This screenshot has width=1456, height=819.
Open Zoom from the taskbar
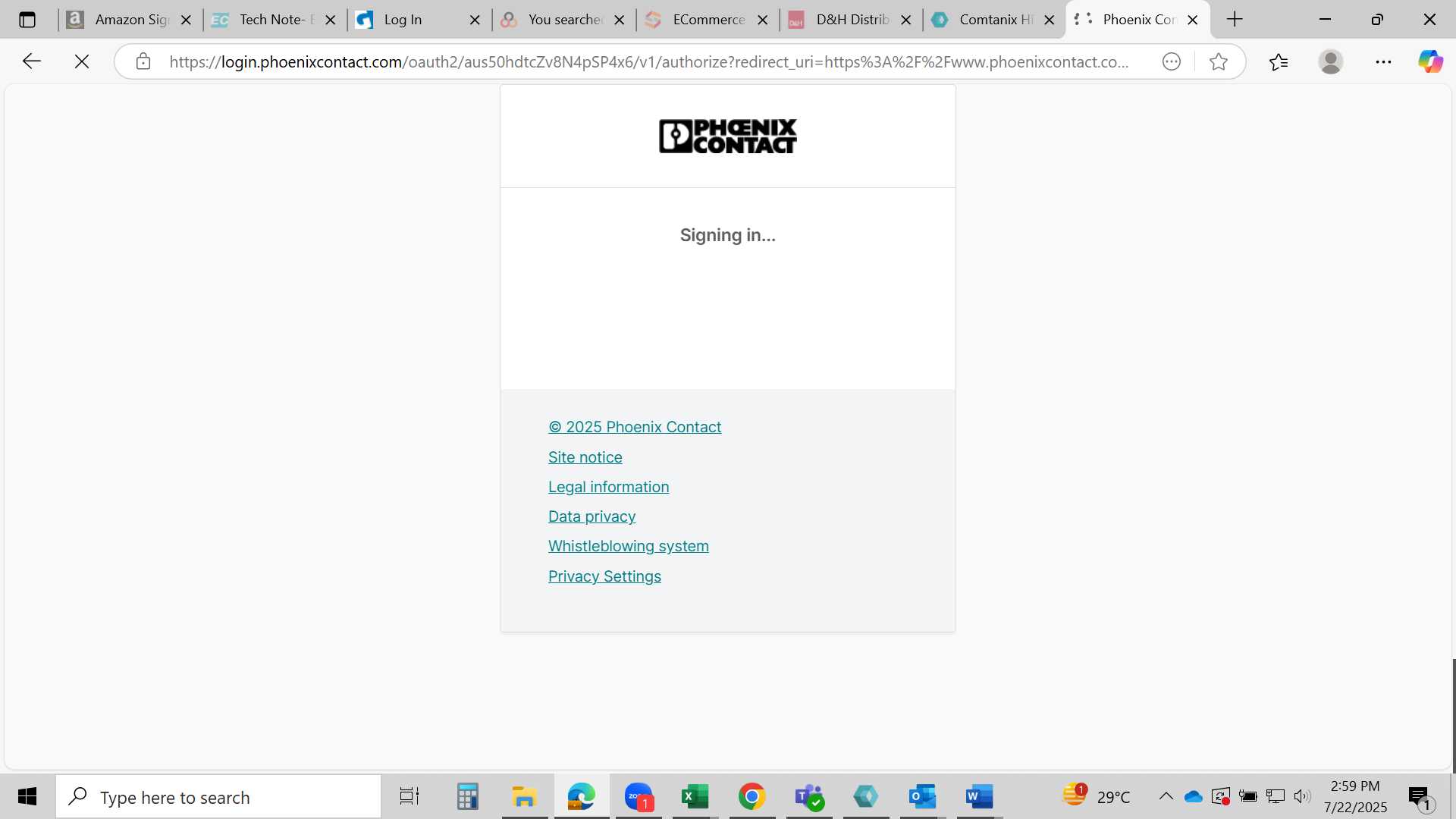tap(639, 796)
